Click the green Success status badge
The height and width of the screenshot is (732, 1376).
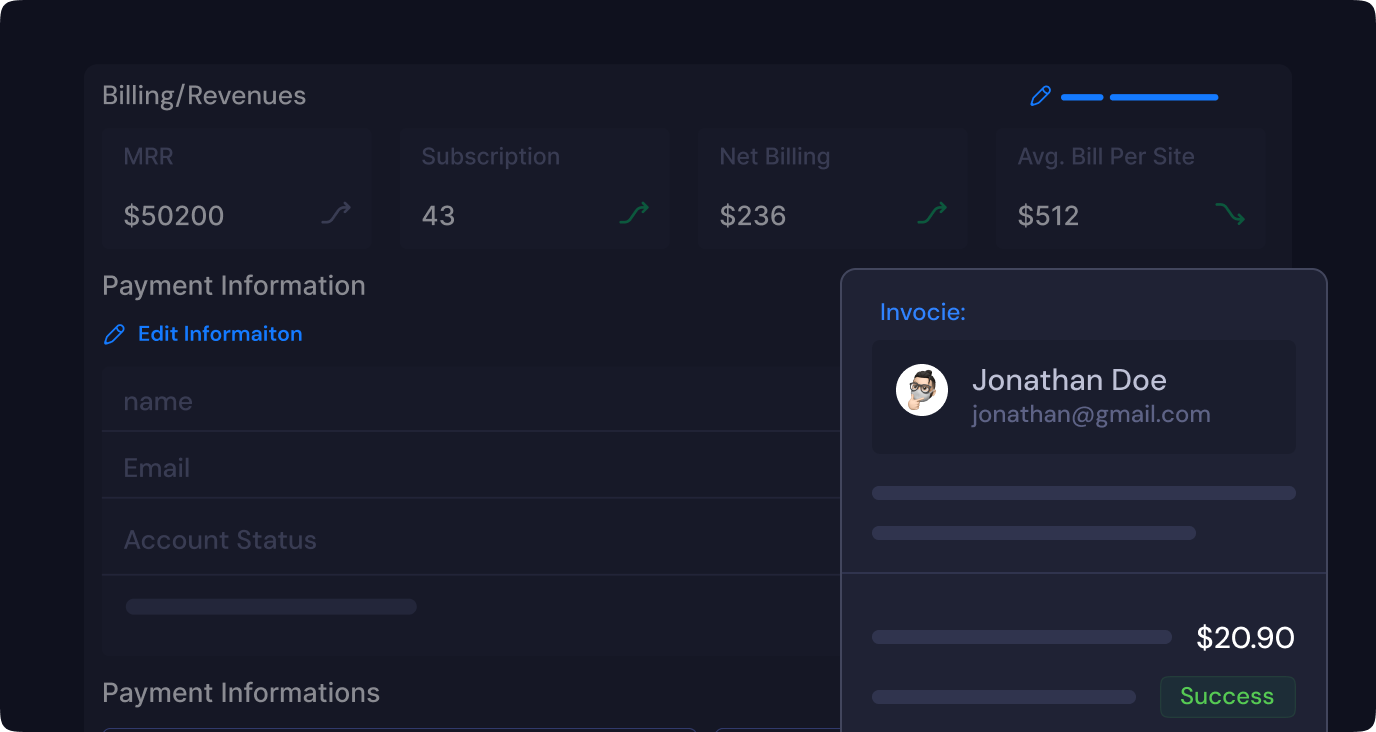(x=1227, y=697)
